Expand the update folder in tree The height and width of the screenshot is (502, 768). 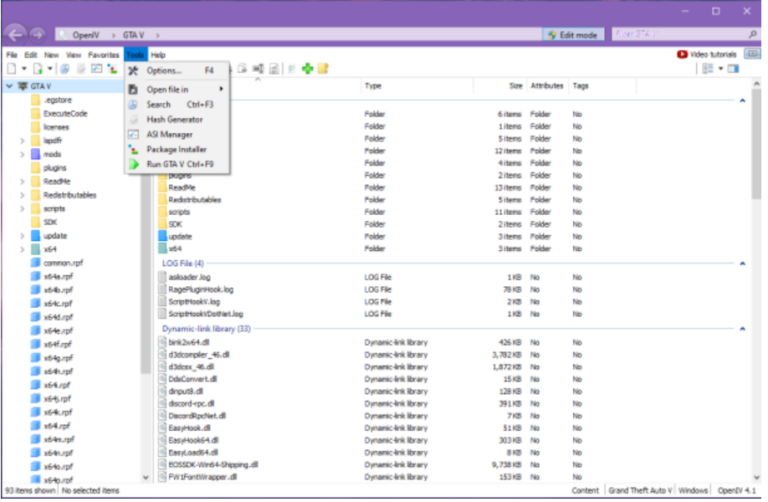(x=22, y=236)
